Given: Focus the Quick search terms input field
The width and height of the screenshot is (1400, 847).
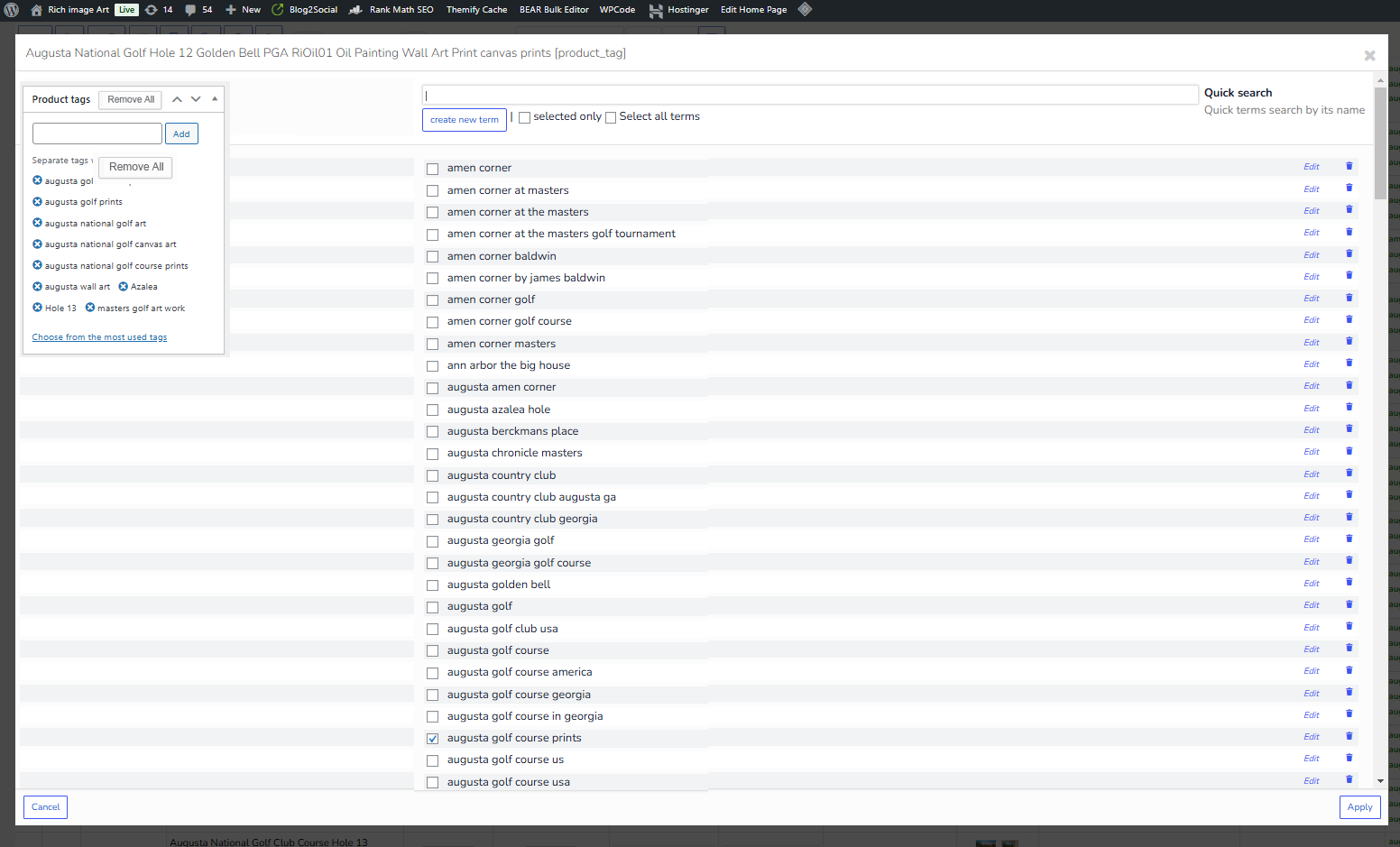Looking at the screenshot, I should 809,95.
